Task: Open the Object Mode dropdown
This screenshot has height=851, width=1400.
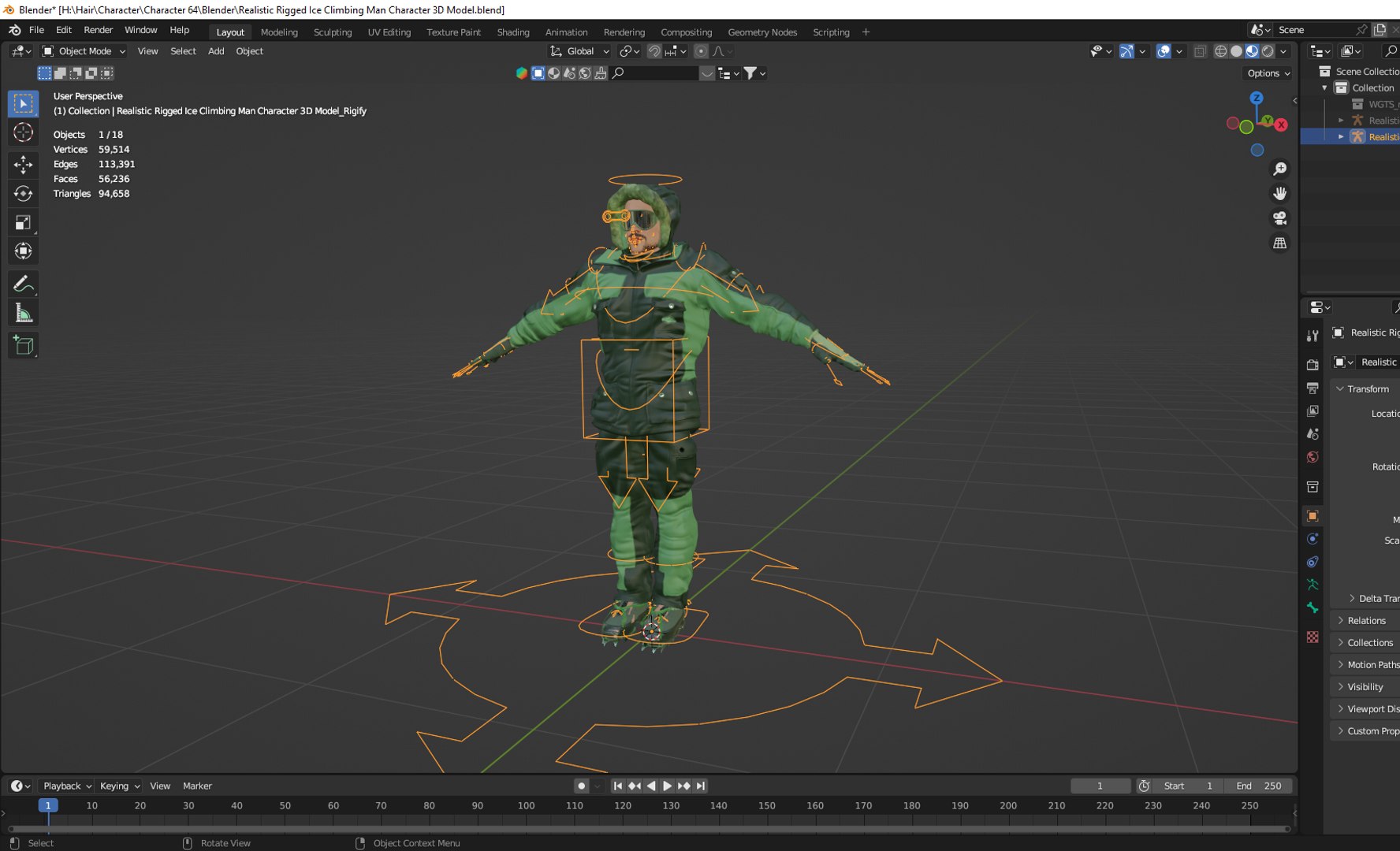Action: [84, 51]
